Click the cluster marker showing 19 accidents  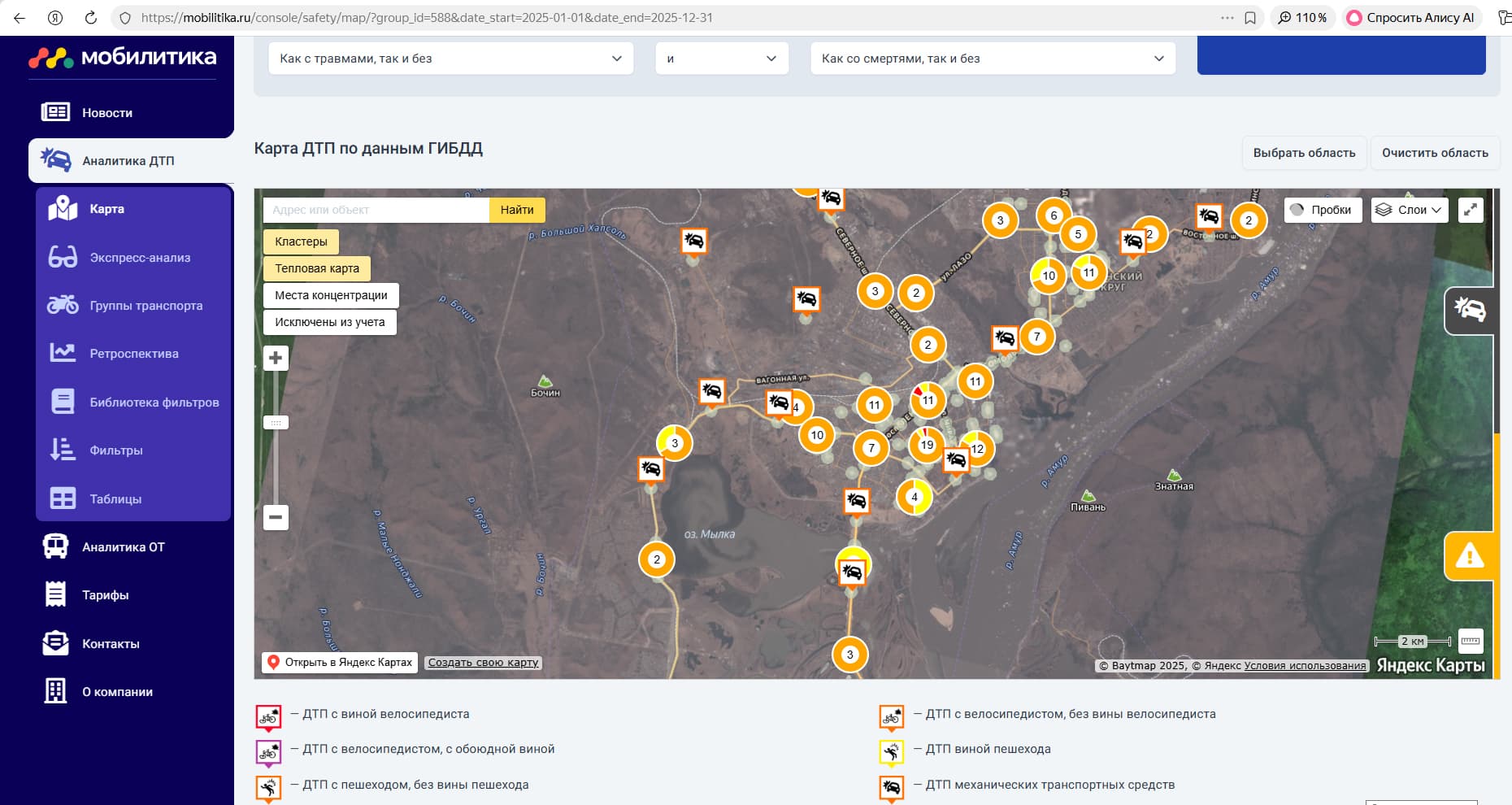tap(926, 445)
